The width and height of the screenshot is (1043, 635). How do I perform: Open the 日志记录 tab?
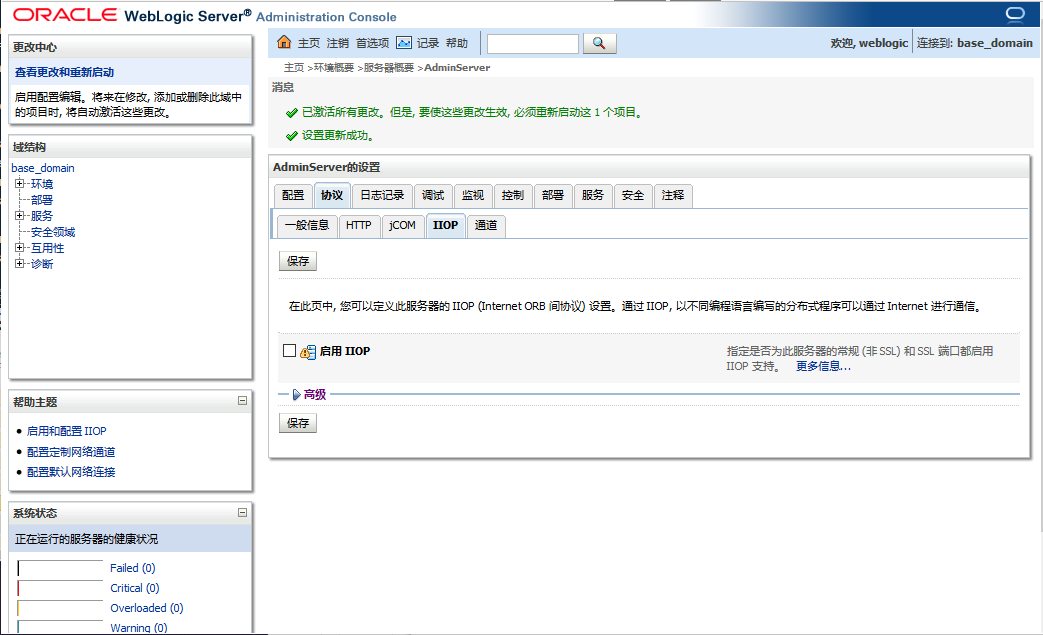pyautogui.click(x=381, y=196)
